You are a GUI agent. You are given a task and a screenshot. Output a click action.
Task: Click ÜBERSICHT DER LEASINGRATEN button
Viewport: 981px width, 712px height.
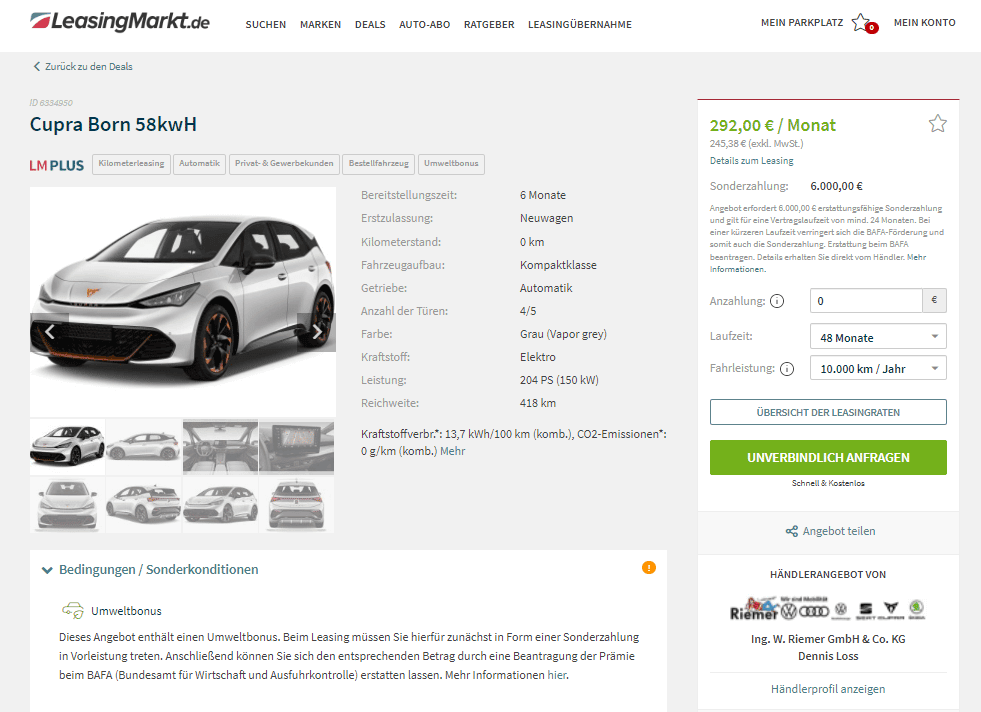828,412
